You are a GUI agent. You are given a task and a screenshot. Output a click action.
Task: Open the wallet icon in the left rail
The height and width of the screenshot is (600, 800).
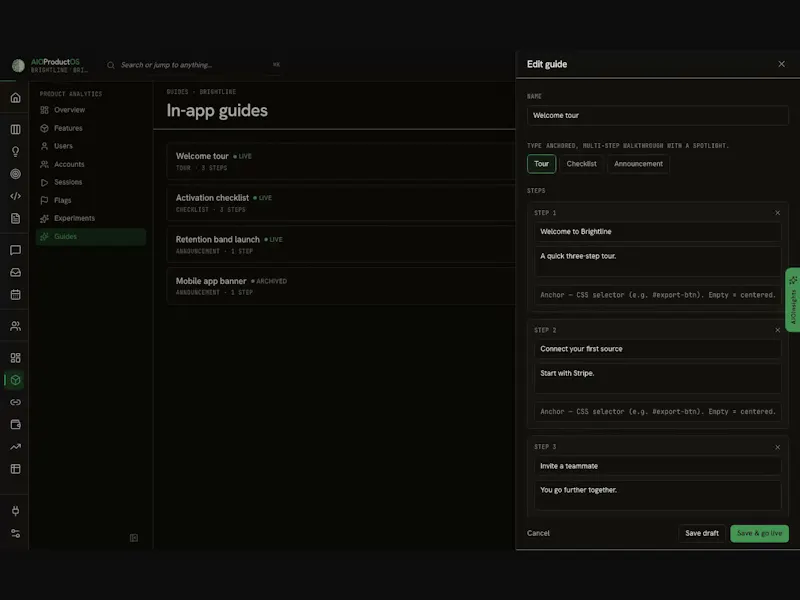click(15, 424)
